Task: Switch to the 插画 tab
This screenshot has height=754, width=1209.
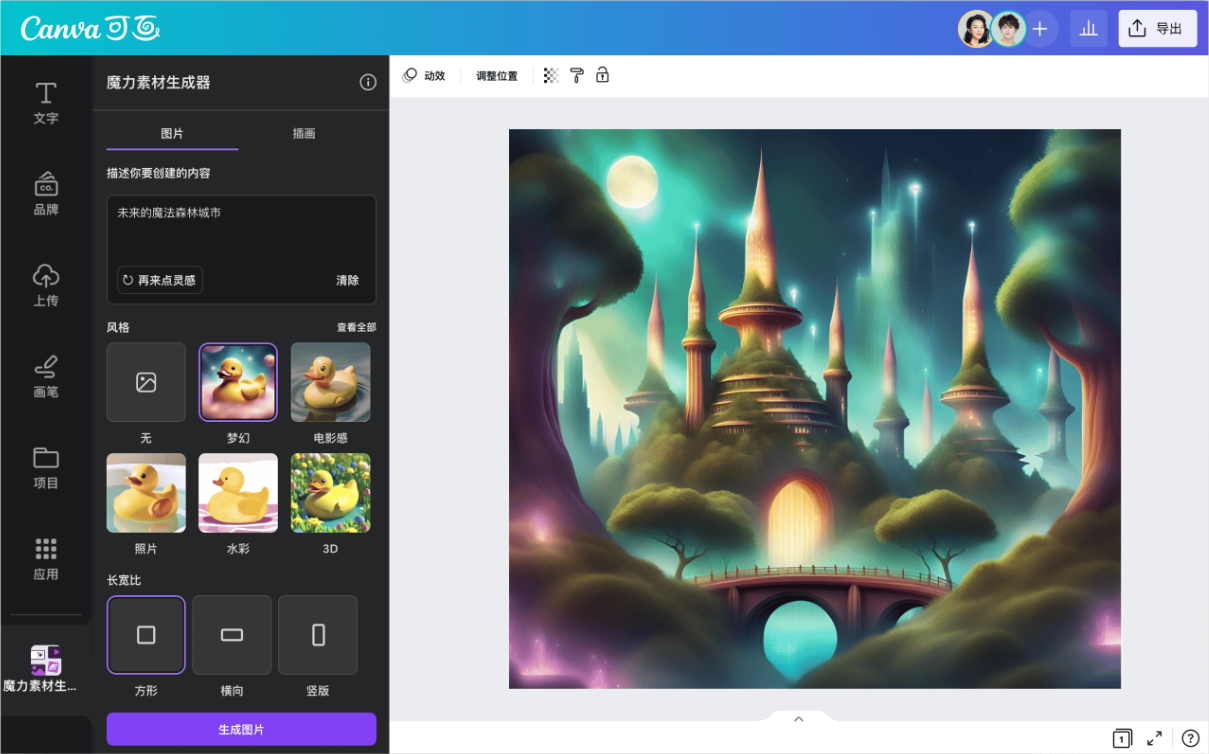Action: 304,133
